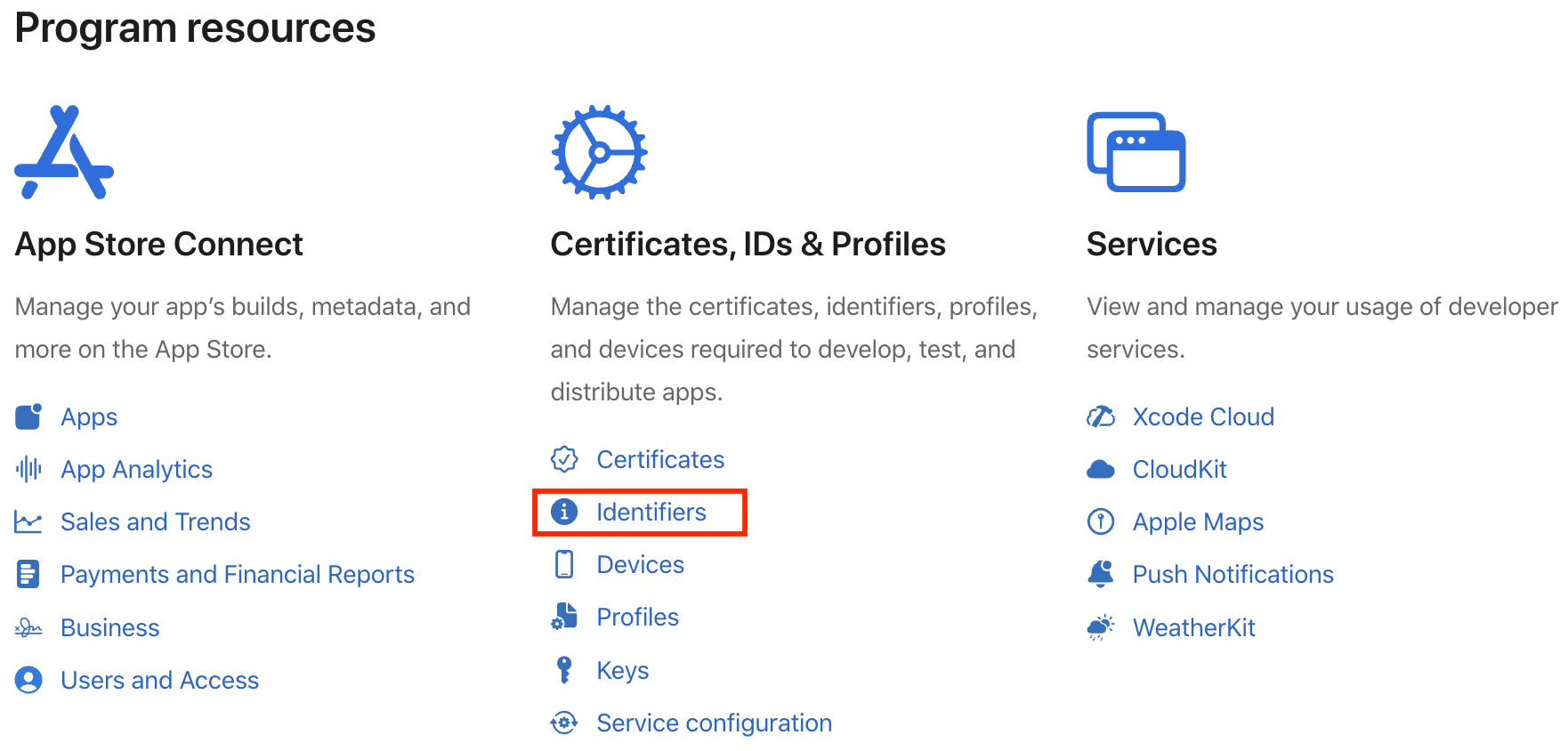
Task: Click the Xcode Cloud icon
Action: coord(1101,416)
